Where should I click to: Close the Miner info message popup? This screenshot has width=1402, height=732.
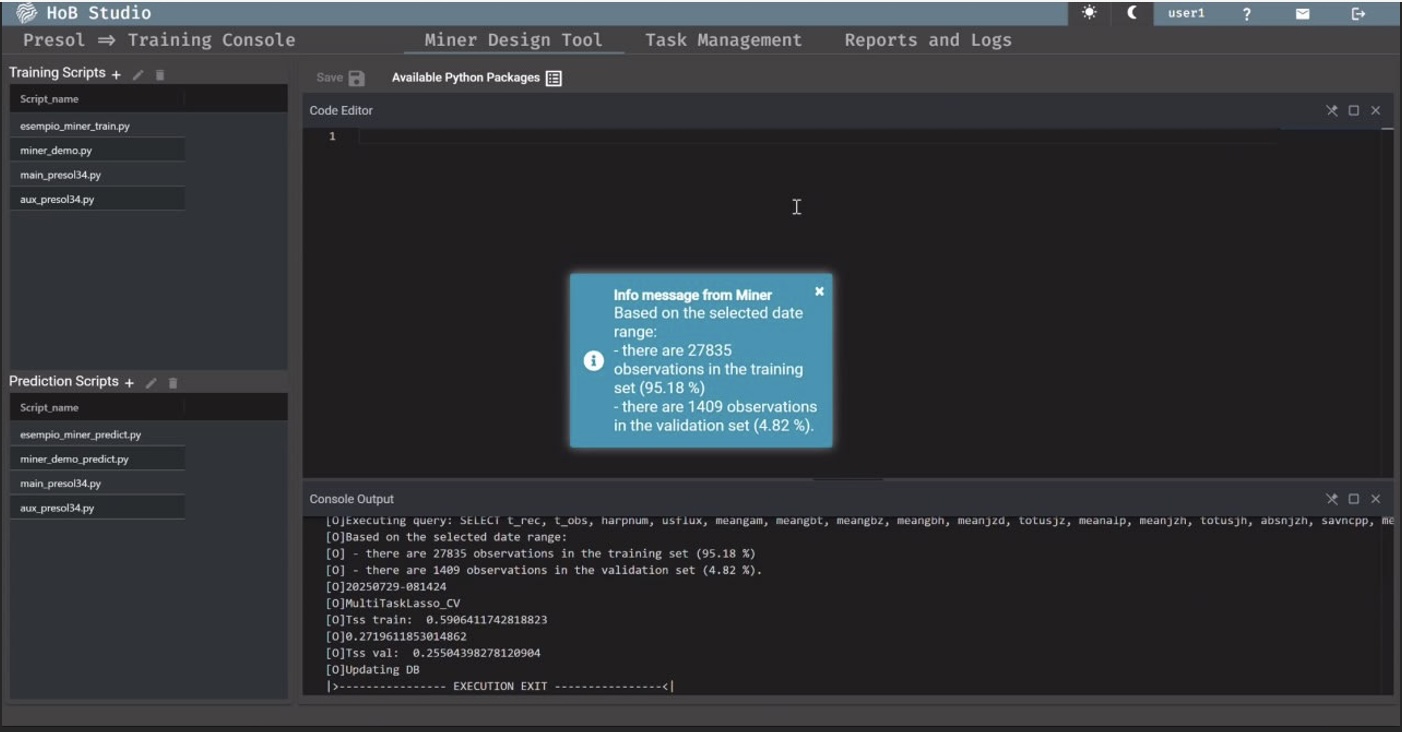[819, 291]
